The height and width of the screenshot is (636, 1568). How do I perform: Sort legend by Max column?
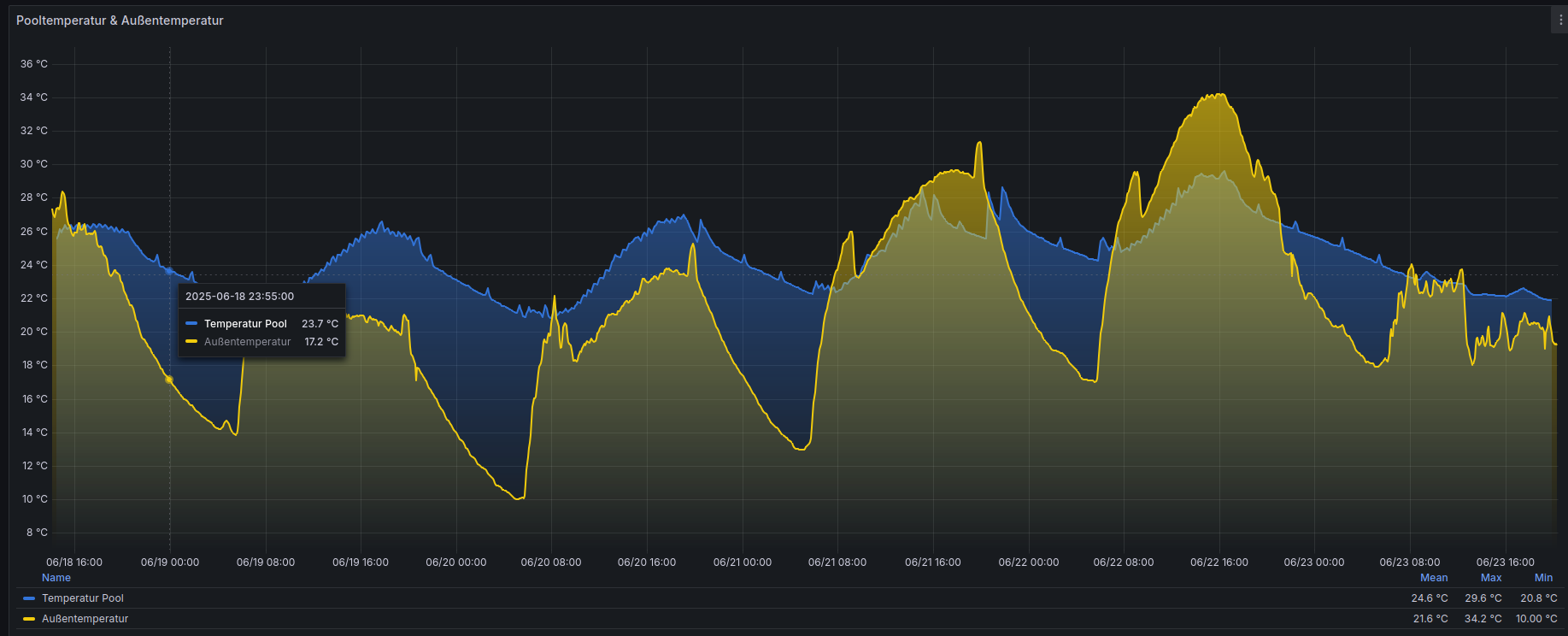tap(1490, 578)
